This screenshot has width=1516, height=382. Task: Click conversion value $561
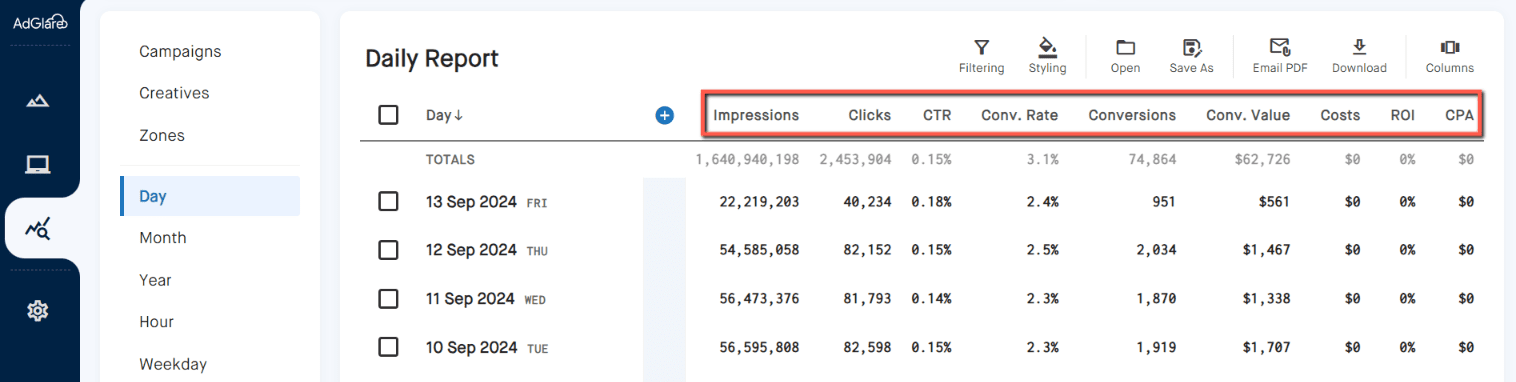click(x=1274, y=202)
